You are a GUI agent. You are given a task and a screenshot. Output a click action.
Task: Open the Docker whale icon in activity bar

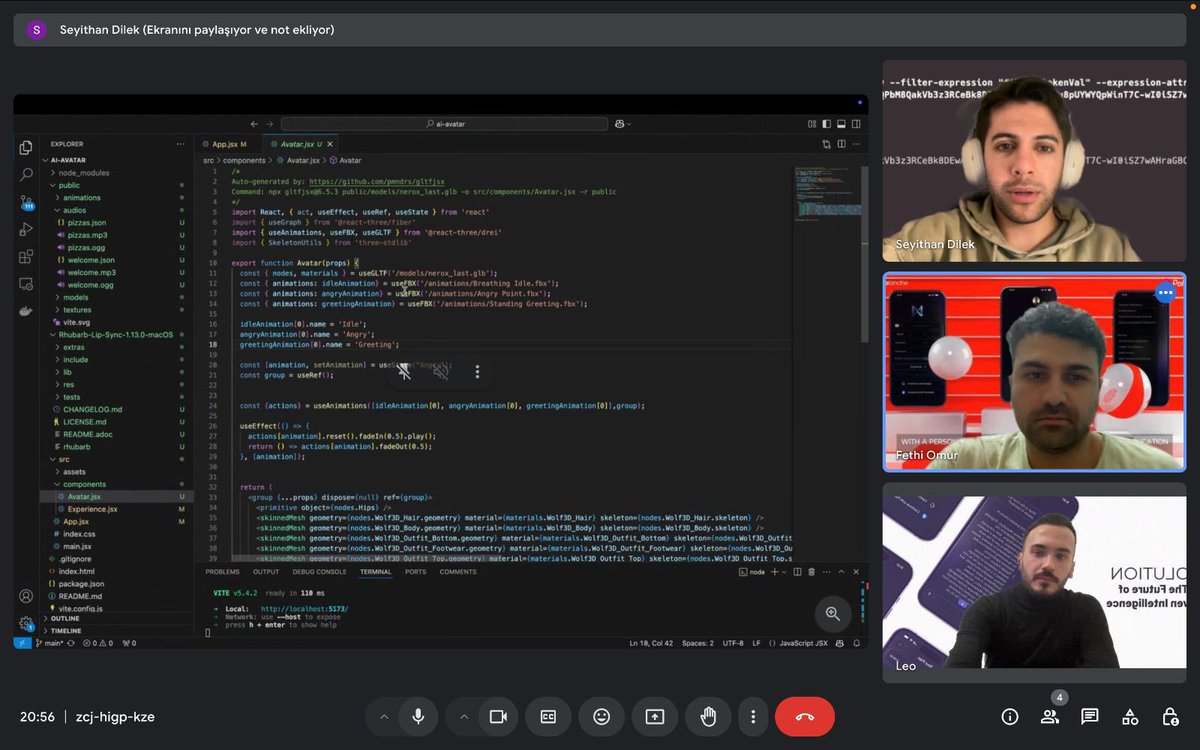(x=26, y=311)
